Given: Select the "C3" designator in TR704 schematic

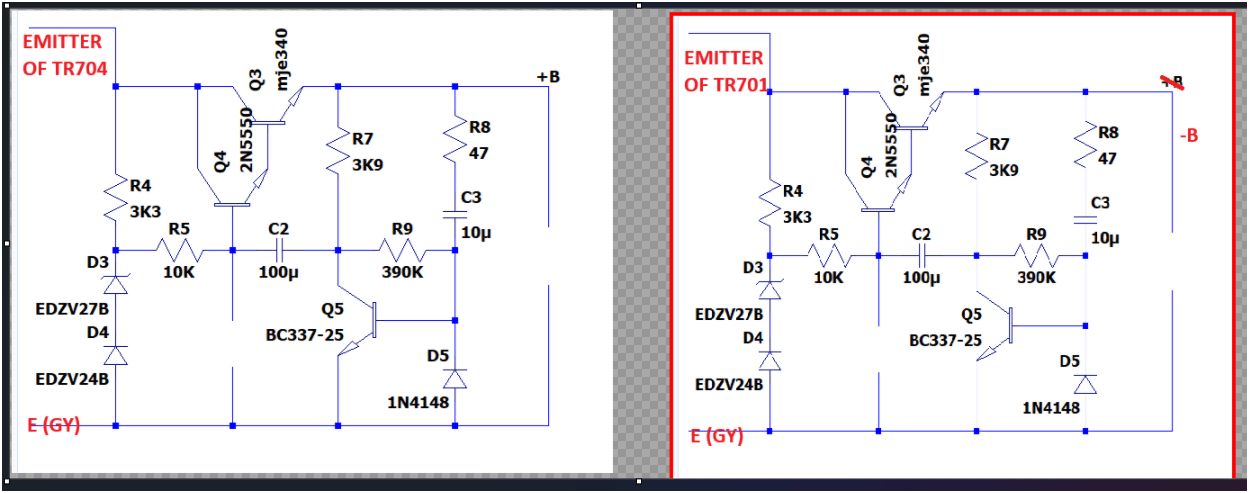Looking at the screenshot, I should (x=472, y=197).
